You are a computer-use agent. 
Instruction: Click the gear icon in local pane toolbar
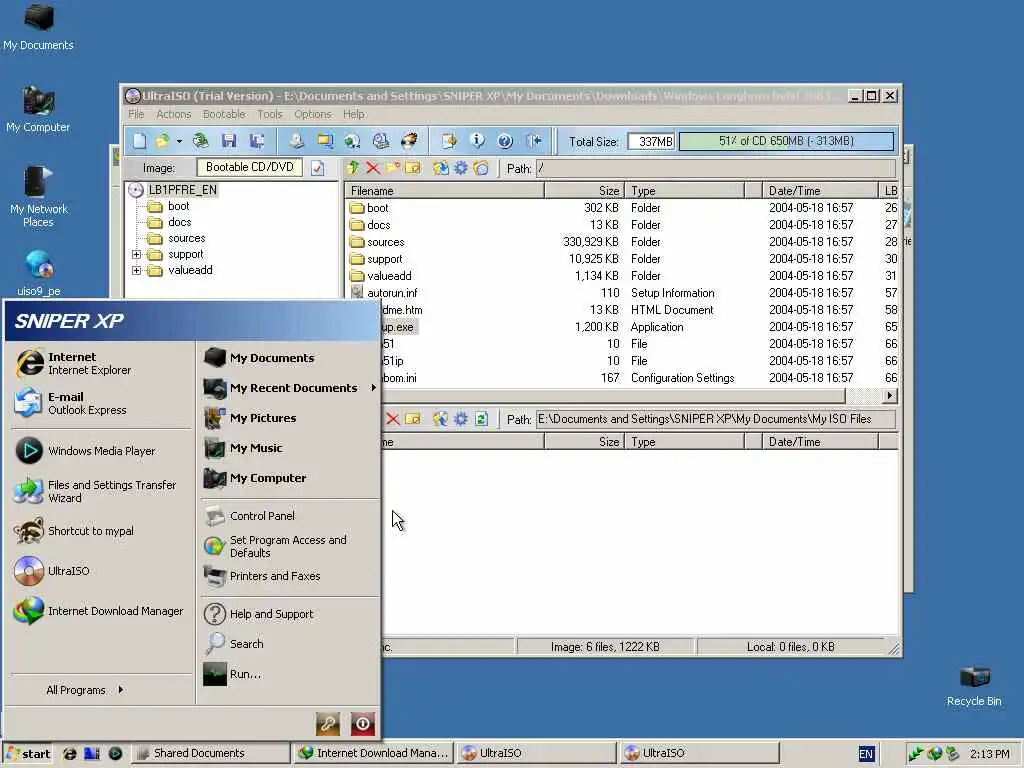click(x=461, y=419)
